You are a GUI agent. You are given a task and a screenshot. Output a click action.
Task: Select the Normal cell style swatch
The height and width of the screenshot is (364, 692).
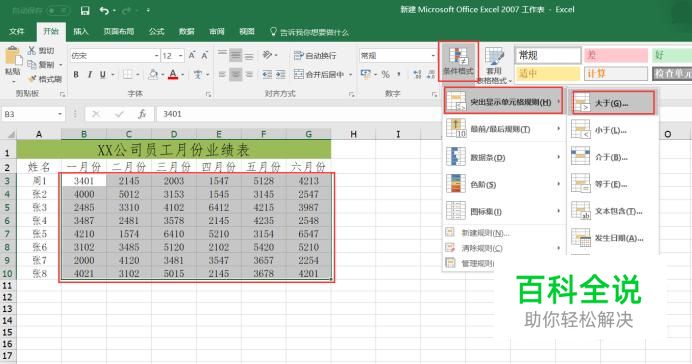tap(548, 56)
